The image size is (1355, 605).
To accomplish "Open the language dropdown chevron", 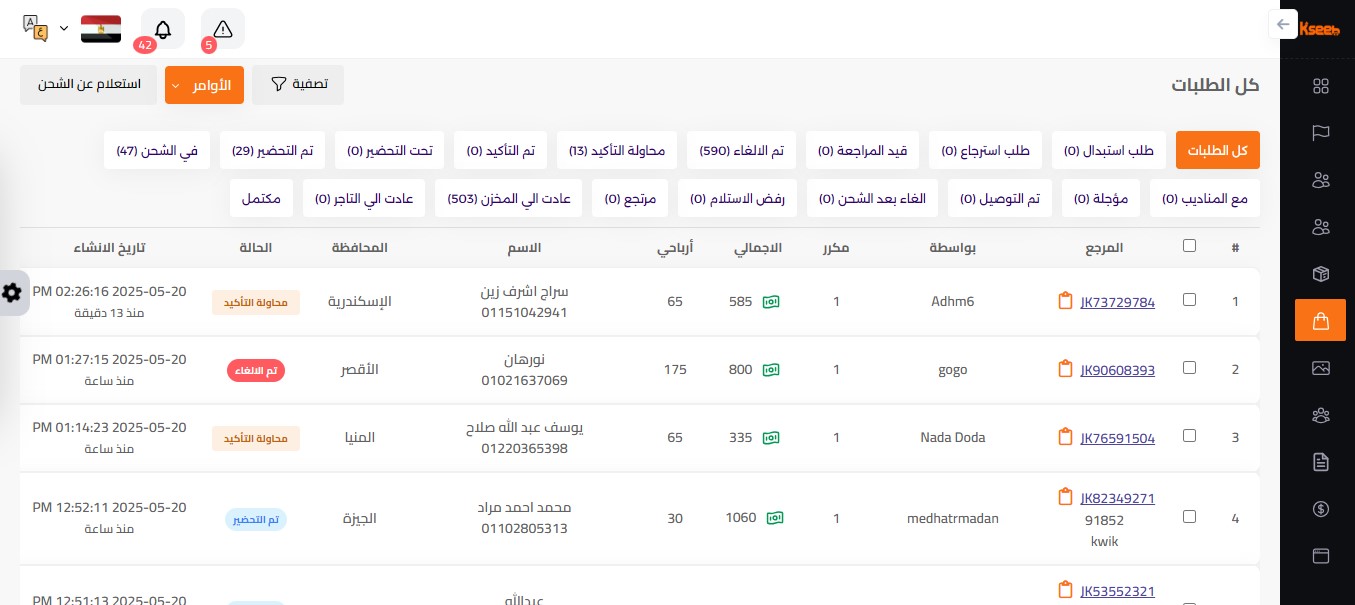I will [x=64, y=28].
